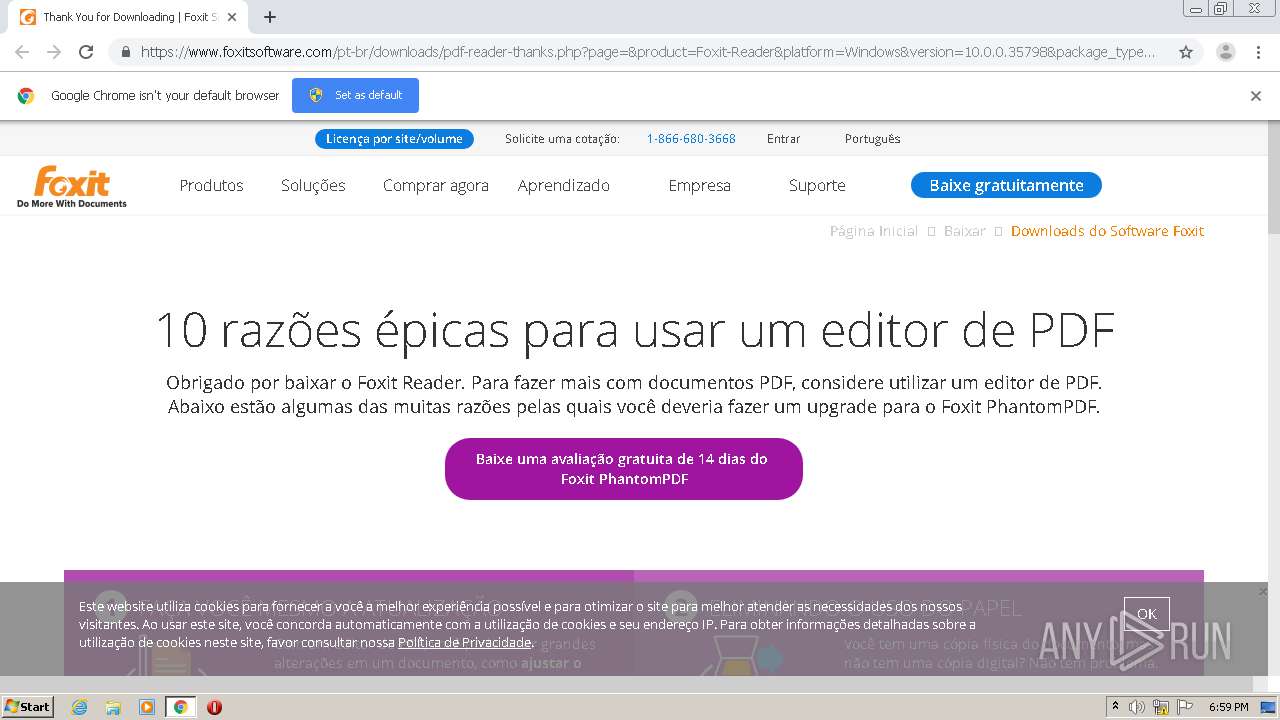The width and height of the screenshot is (1280, 720).
Task: Open the Português language selector
Action: coord(872,139)
